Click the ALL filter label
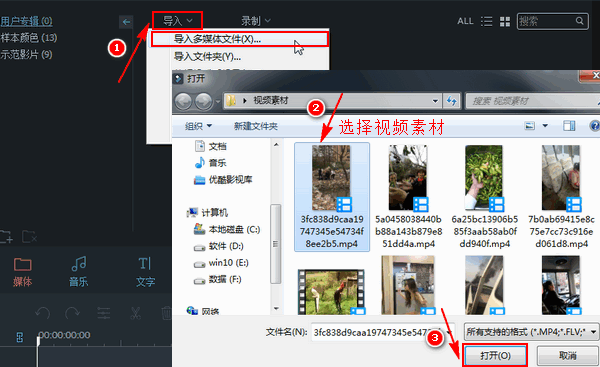Image resolution: width=600 pixels, height=367 pixels. [x=465, y=21]
